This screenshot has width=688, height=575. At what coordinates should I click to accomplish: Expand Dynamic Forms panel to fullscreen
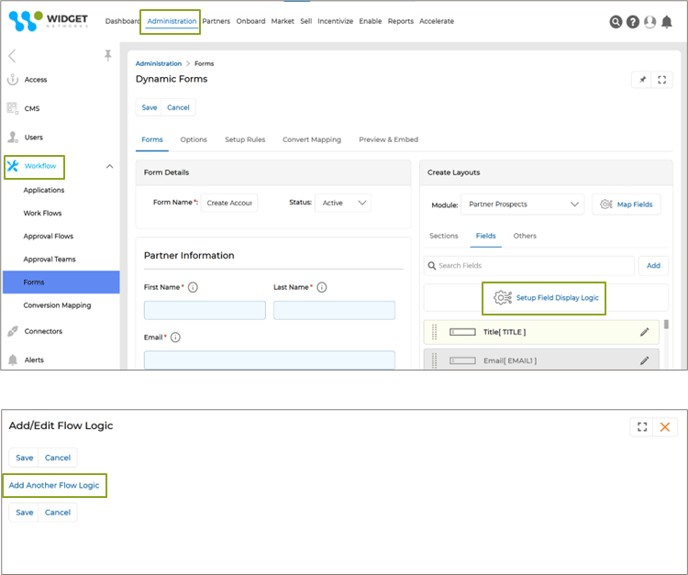click(661, 79)
